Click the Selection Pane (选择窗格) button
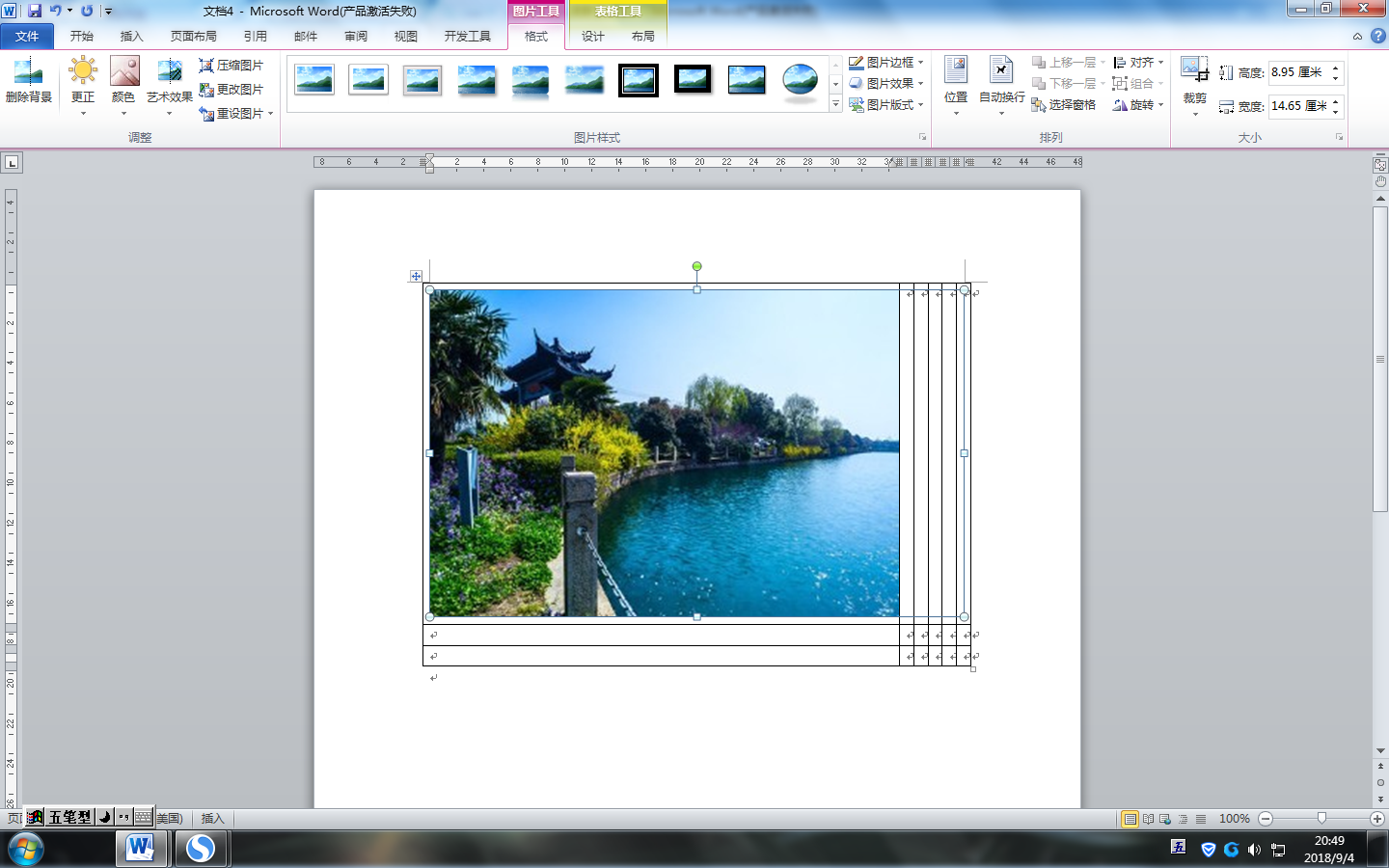This screenshot has height=868, width=1389. pyautogui.click(x=1064, y=105)
